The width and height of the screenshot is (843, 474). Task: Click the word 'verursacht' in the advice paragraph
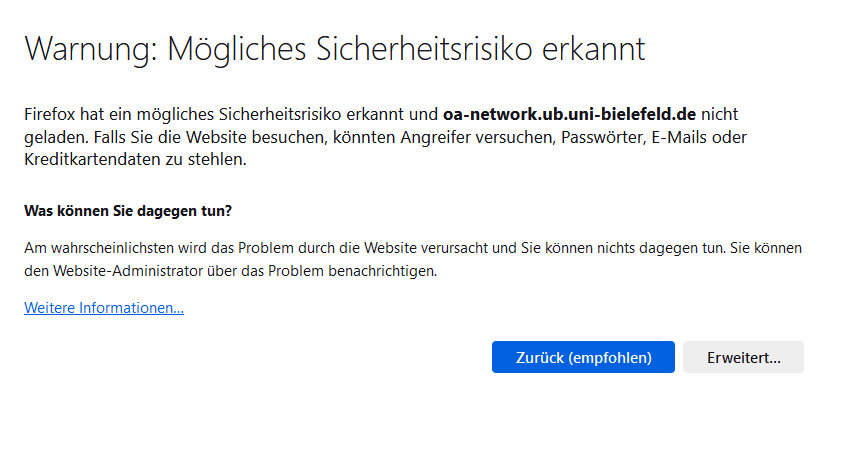454,248
